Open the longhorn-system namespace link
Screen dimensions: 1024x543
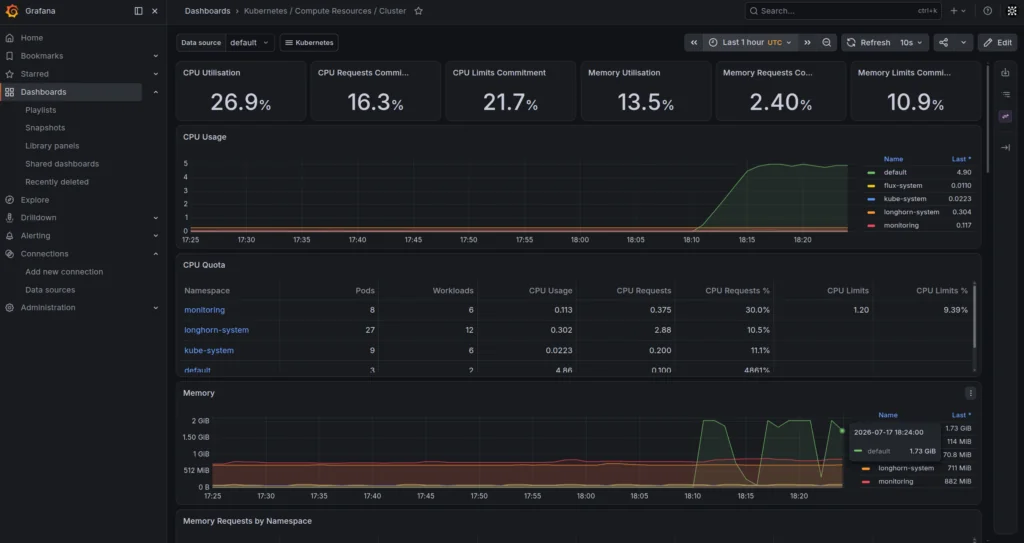(x=216, y=330)
